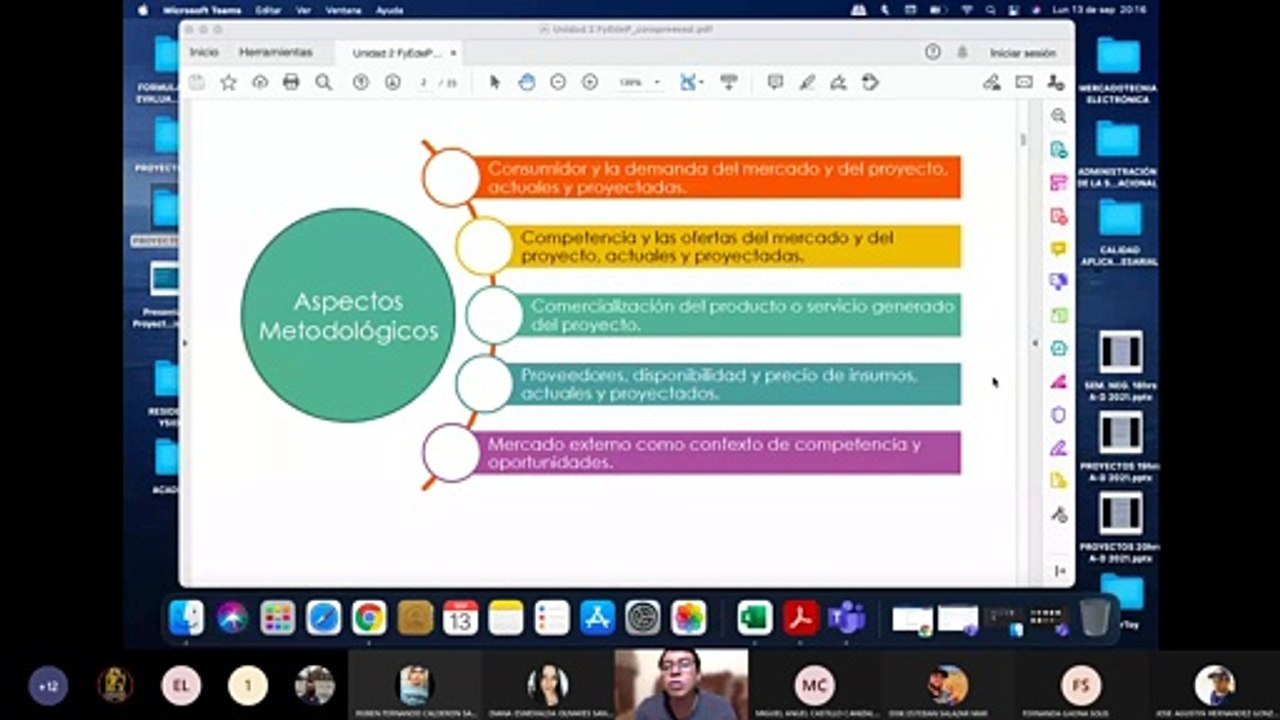Open SEM. NEG. pptx file on desktop
1280x720 pixels.
click(x=1119, y=365)
